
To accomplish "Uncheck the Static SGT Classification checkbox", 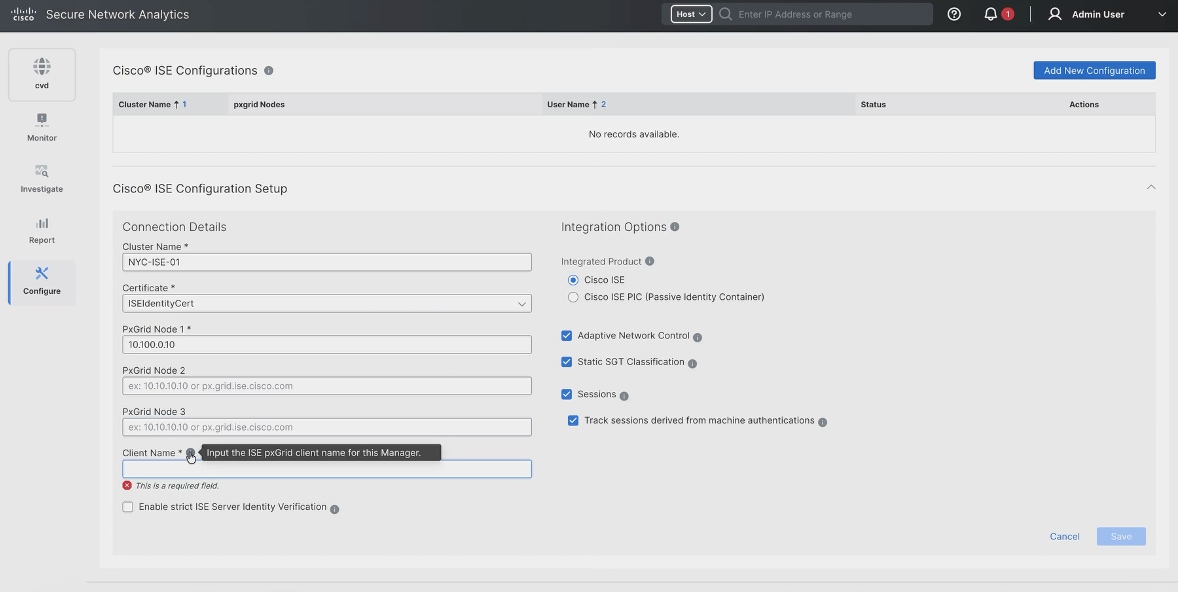I will coord(566,362).
